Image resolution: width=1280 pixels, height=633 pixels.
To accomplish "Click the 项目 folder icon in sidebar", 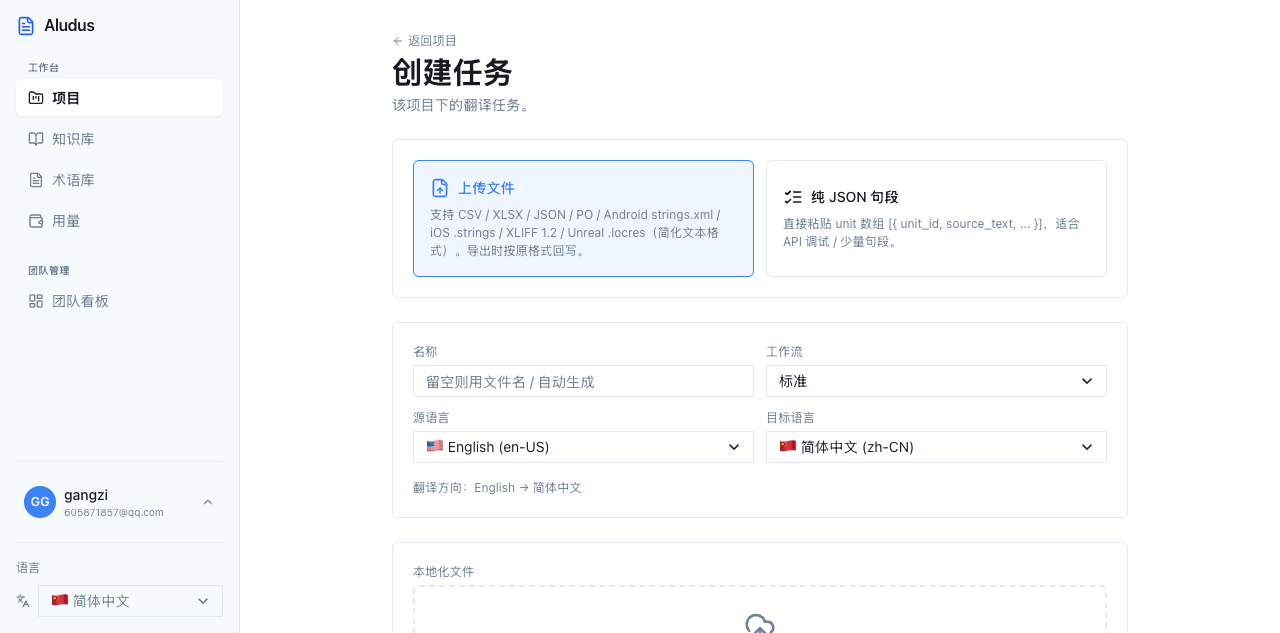I will point(36,98).
